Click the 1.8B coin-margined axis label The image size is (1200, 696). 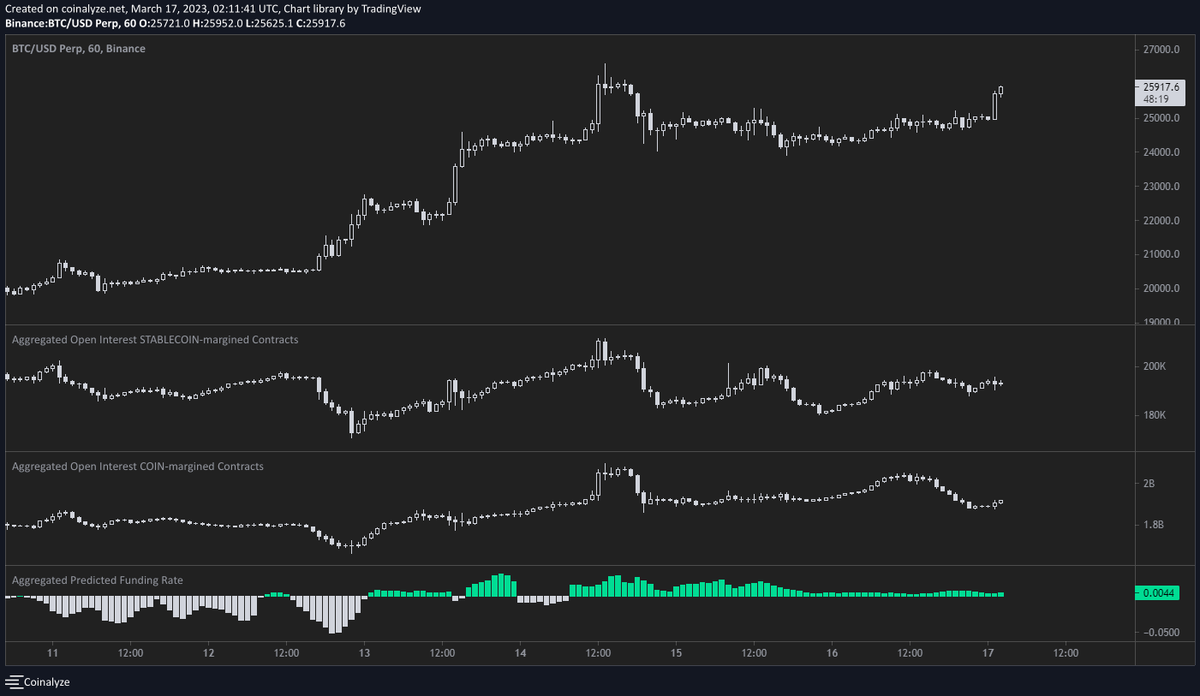coord(1153,524)
